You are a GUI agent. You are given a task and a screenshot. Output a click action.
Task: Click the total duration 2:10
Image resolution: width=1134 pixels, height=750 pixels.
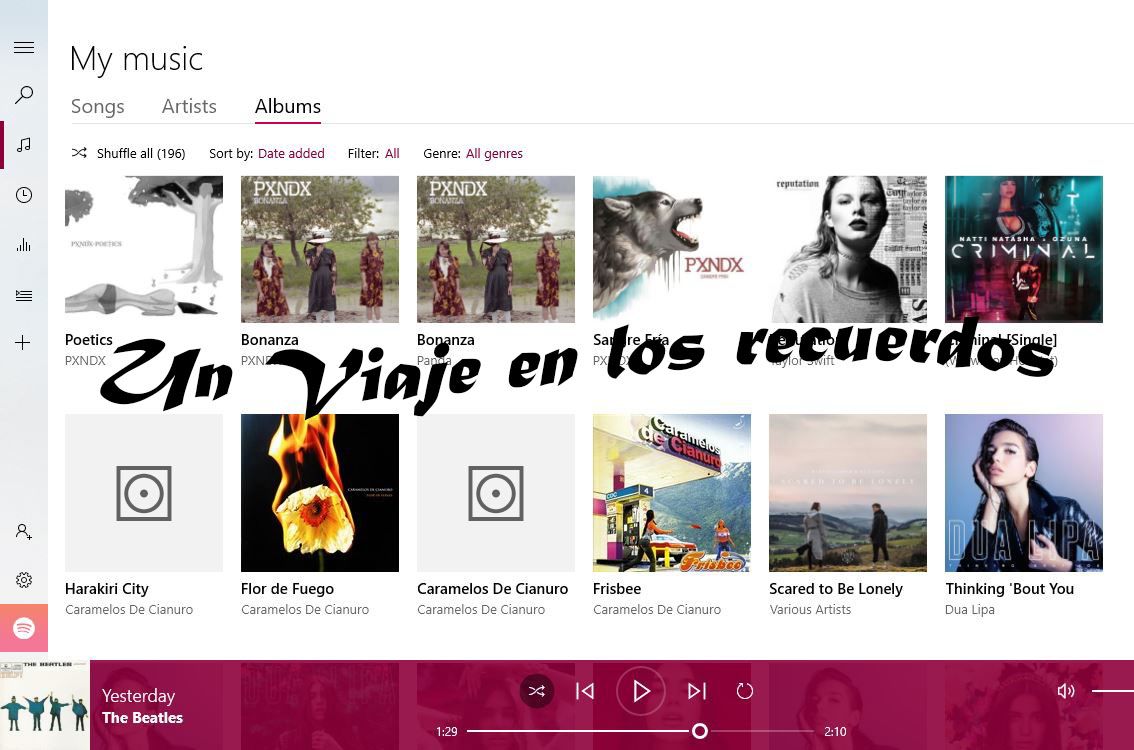click(x=835, y=731)
